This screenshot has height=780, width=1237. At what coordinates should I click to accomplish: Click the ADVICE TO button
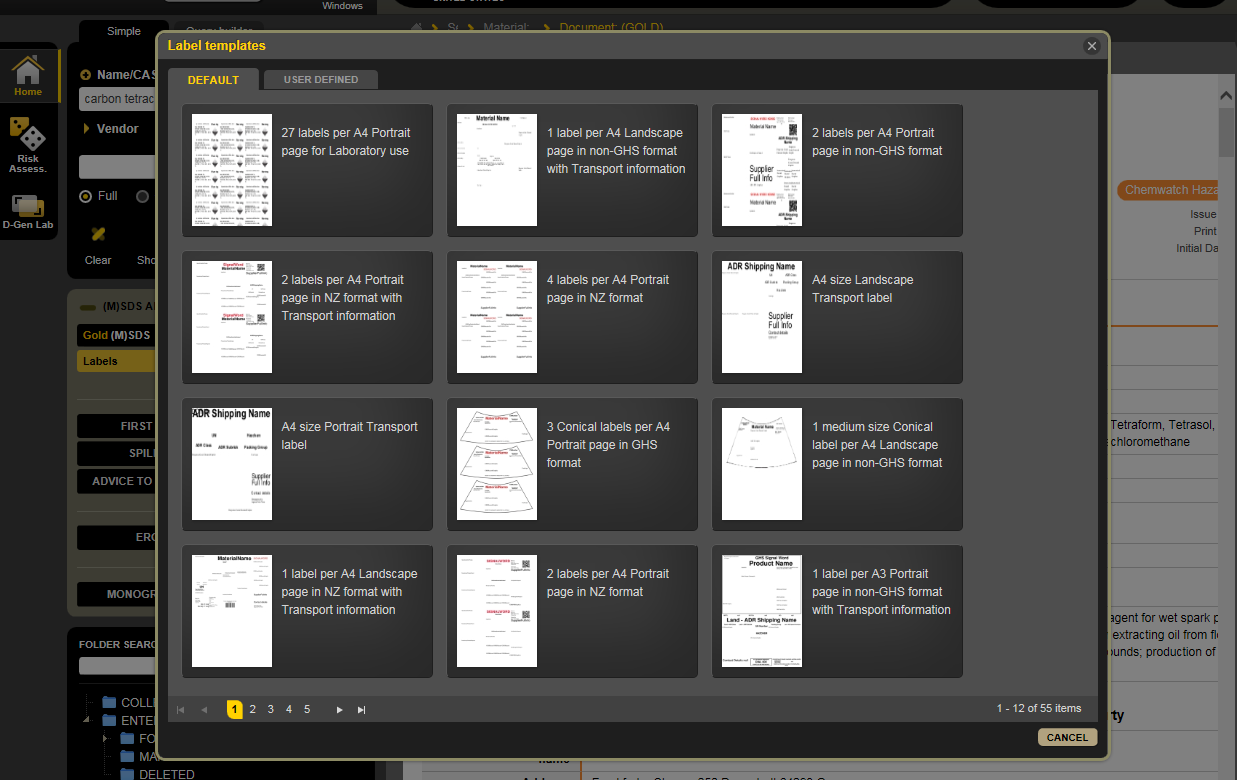click(116, 481)
